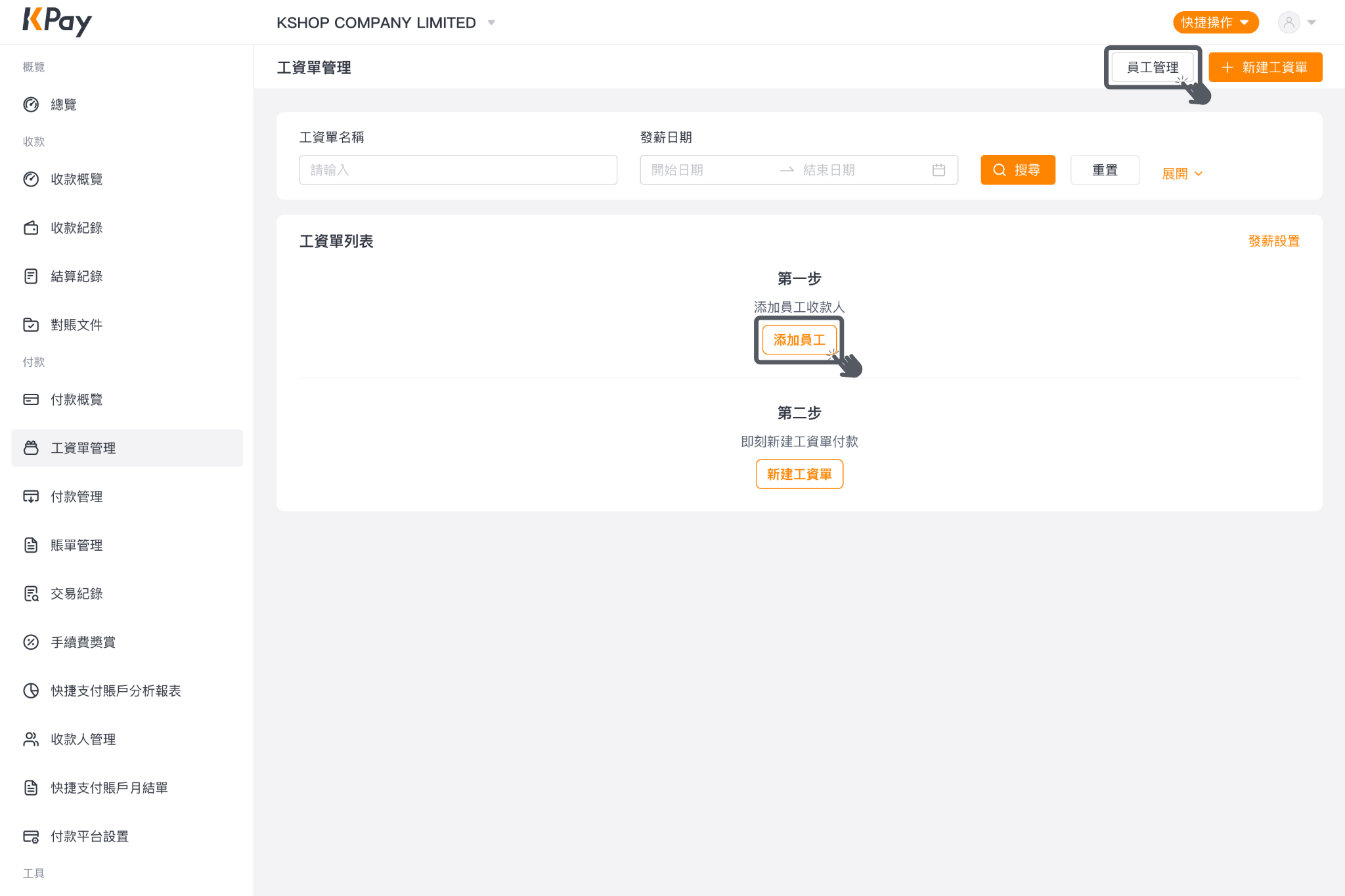Click the 員工管理 button
This screenshot has width=1345, height=896.
click(1153, 68)
